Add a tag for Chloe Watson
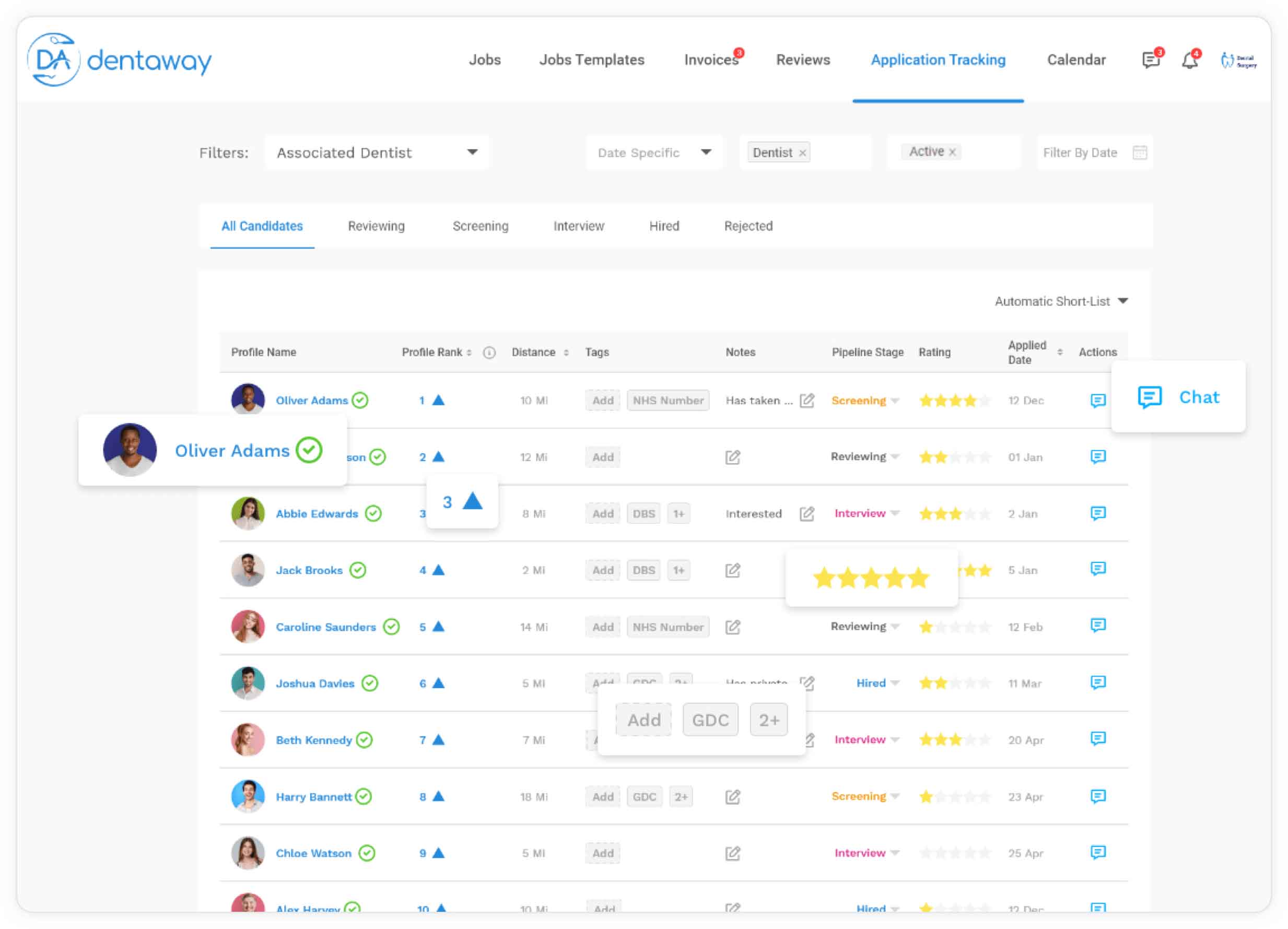The height and width of the screenshot is (929, 1288). point(603,852)
